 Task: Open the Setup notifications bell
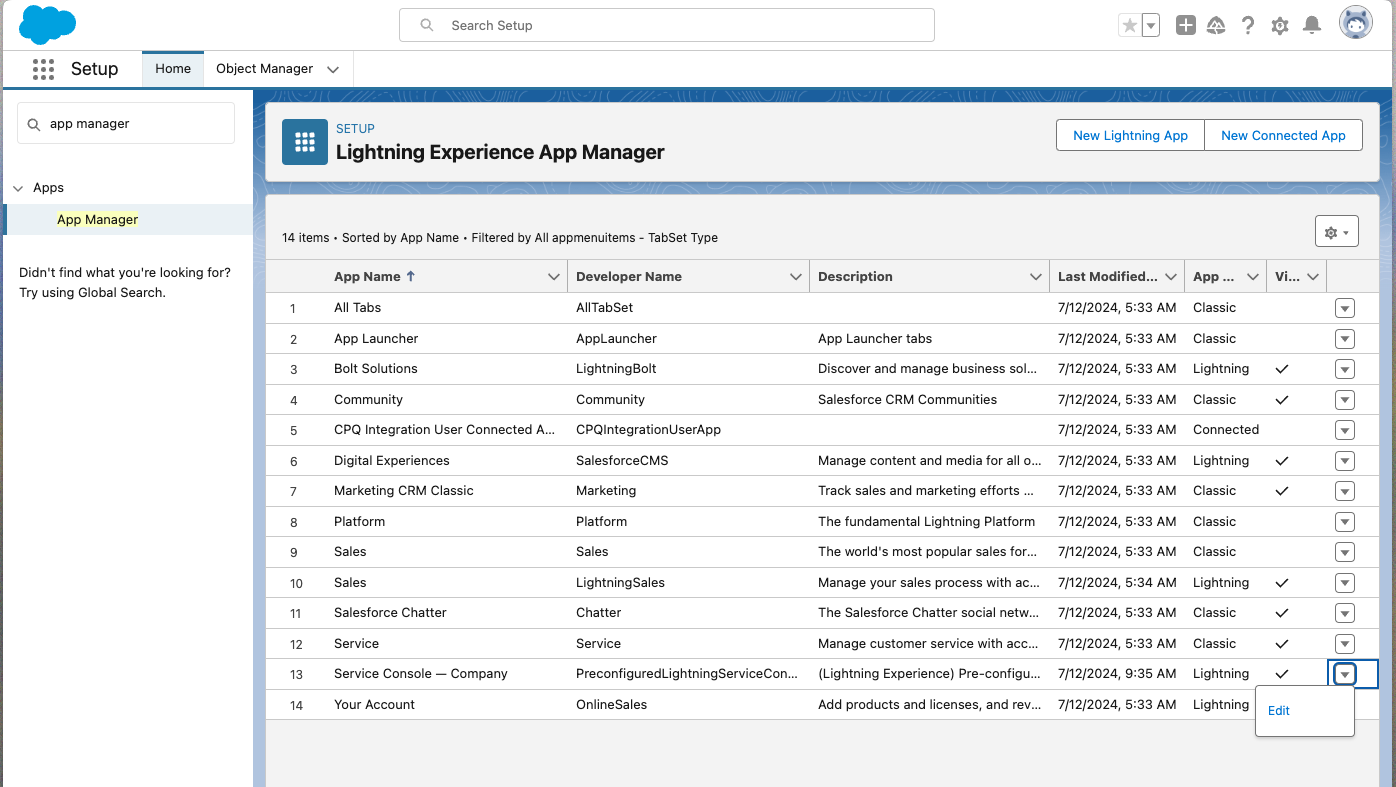tap(1312, 24)
